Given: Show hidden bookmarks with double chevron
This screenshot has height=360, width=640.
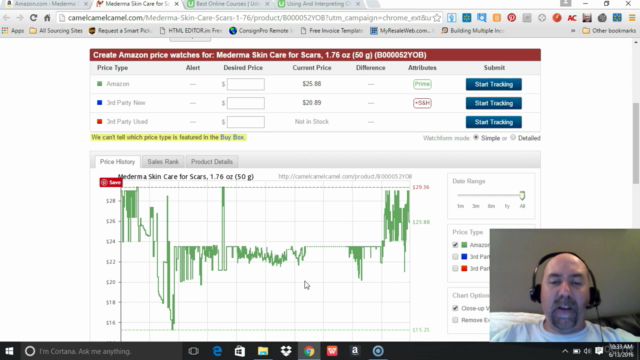Looking at the screenshot, I should 573,31.
